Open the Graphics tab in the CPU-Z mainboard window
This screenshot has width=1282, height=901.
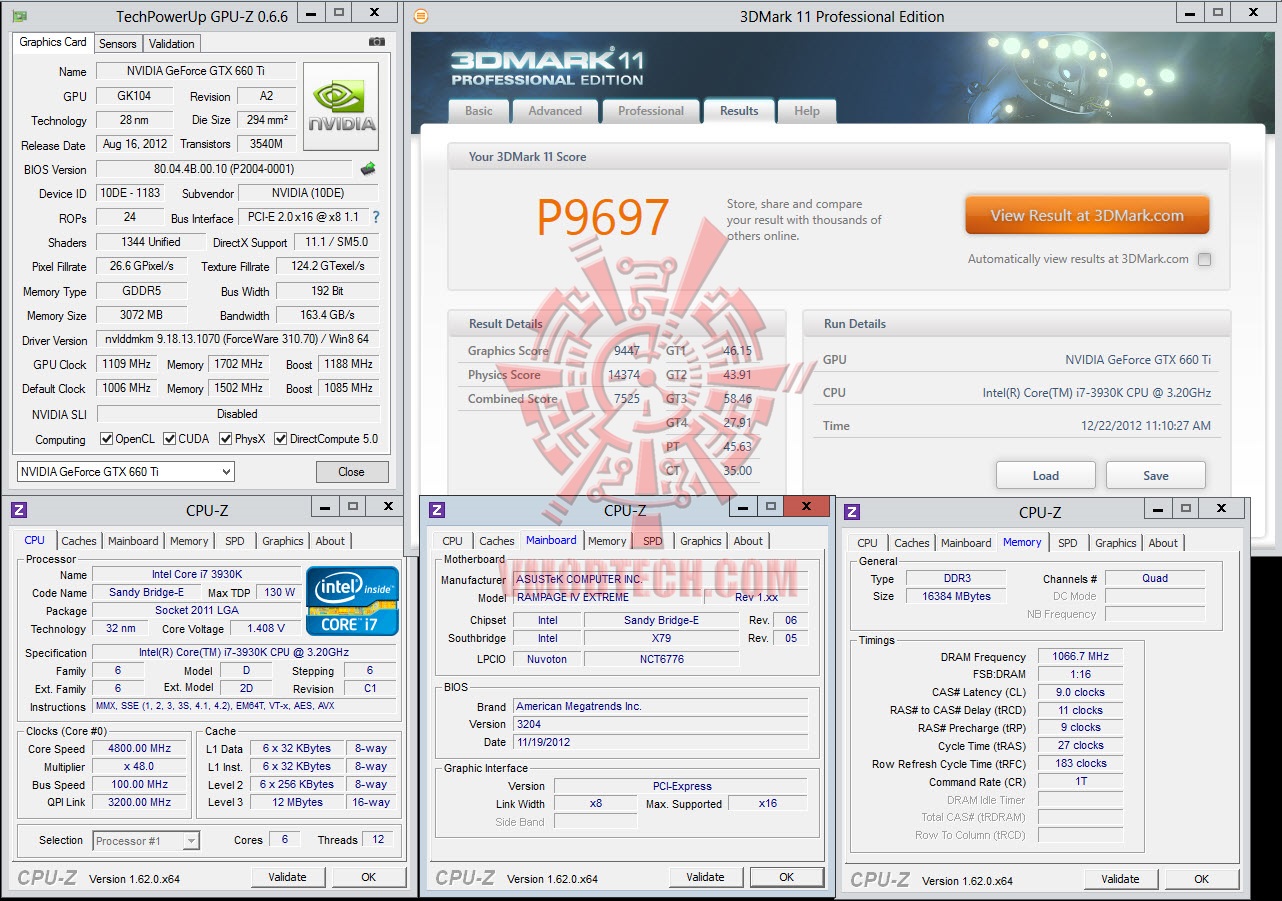tap(701, 541)
